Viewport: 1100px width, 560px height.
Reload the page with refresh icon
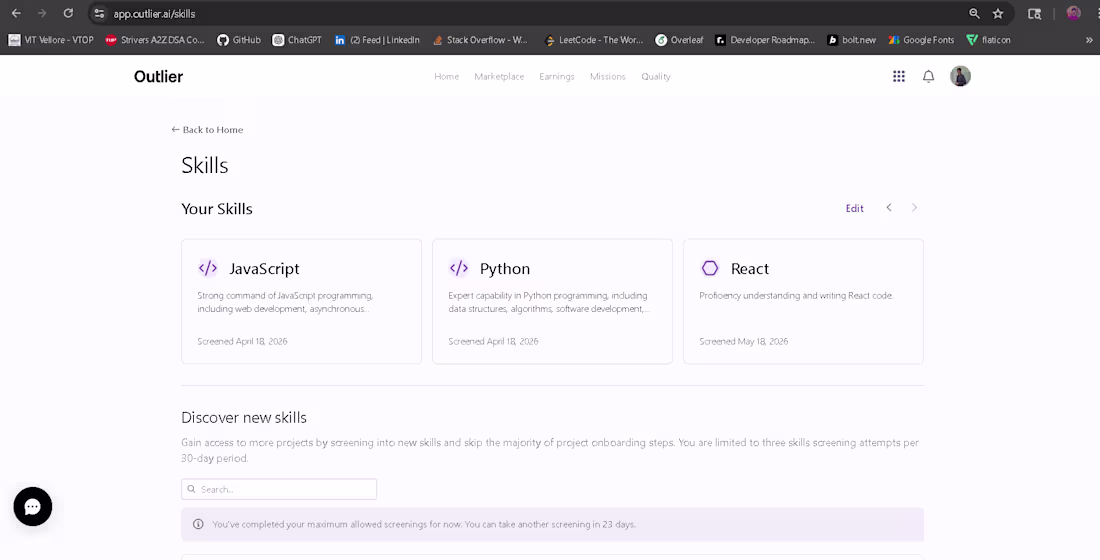pos(68,13)
